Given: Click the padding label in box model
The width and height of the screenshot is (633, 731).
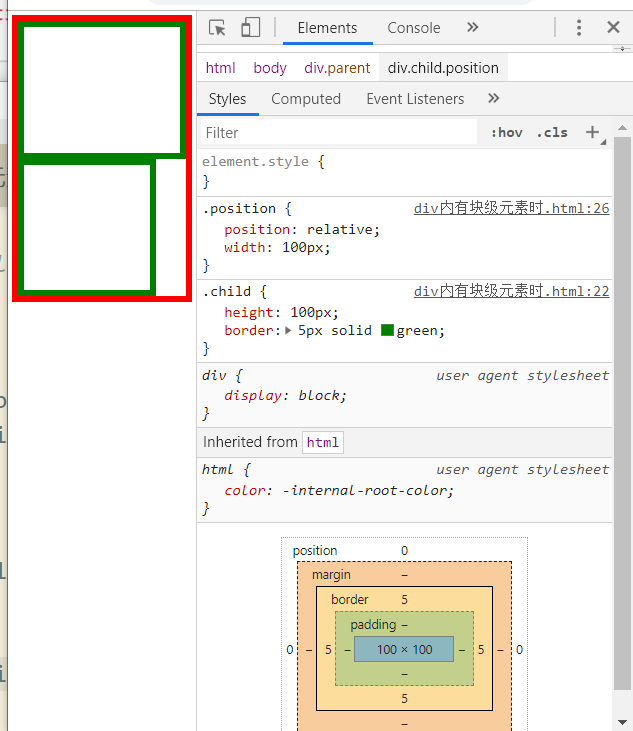Looking at the screenshot, I should pyautogui.click(x=373, y=624).
